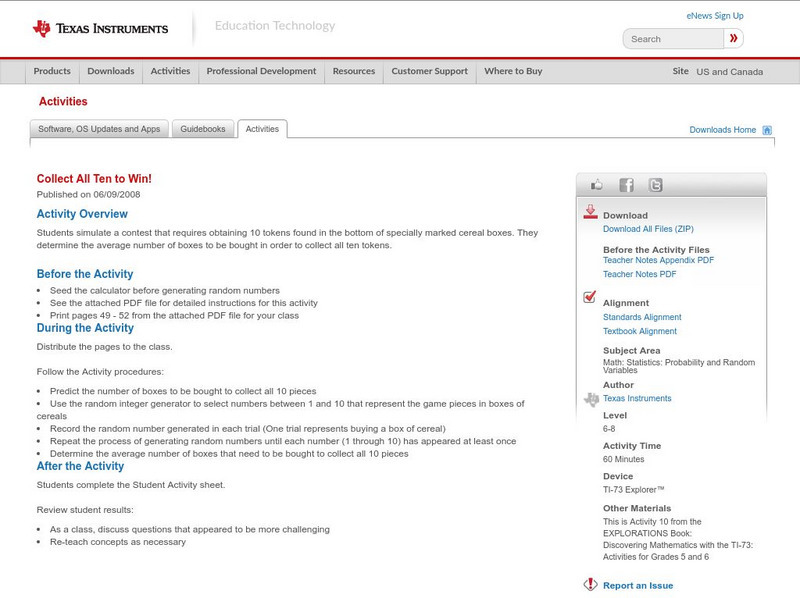Screen dimensions: 800x598
Task: Click the Before the Activity Files label
Action: 656,250
